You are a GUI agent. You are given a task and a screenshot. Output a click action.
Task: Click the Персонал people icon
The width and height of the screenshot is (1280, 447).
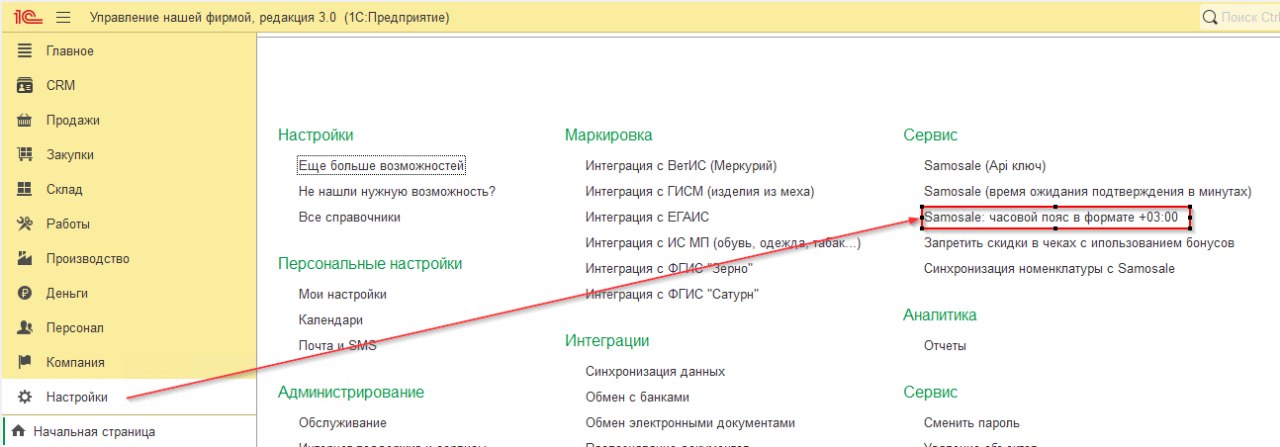point(25,327)
